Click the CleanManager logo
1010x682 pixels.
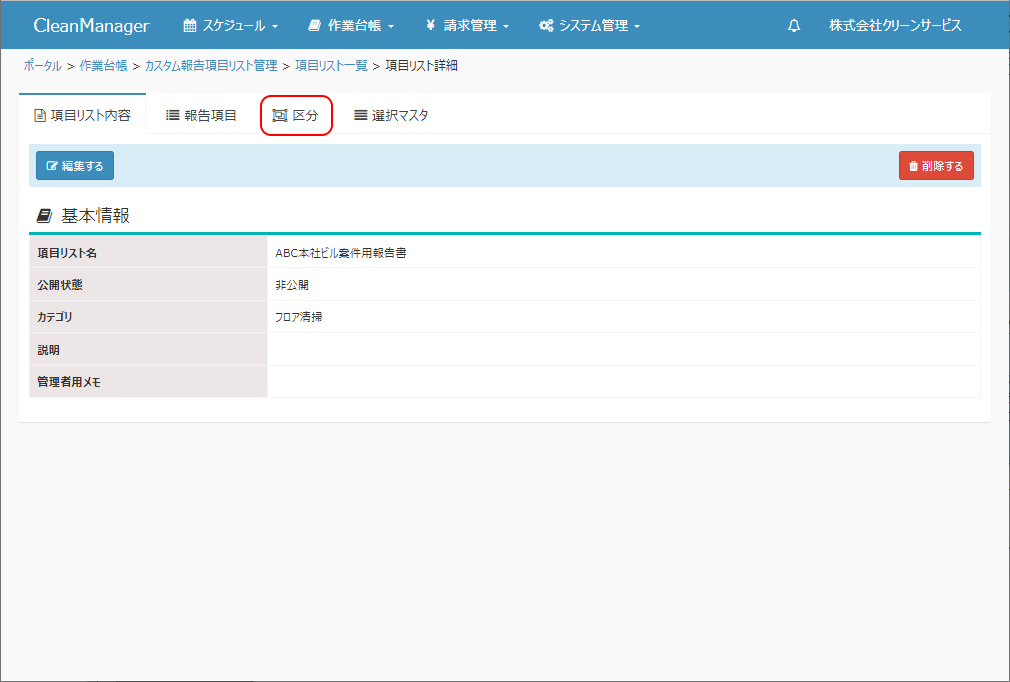(91, 26)
